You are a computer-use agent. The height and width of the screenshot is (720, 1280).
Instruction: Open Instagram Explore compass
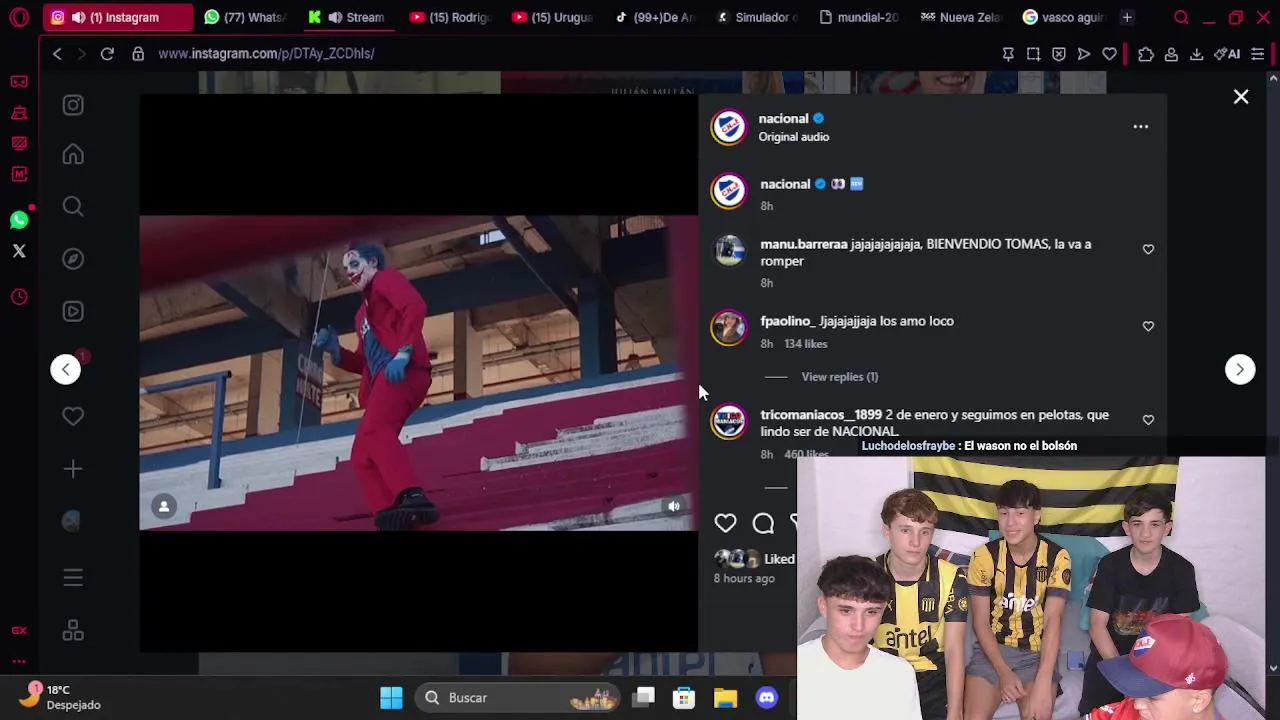[73, 259]
